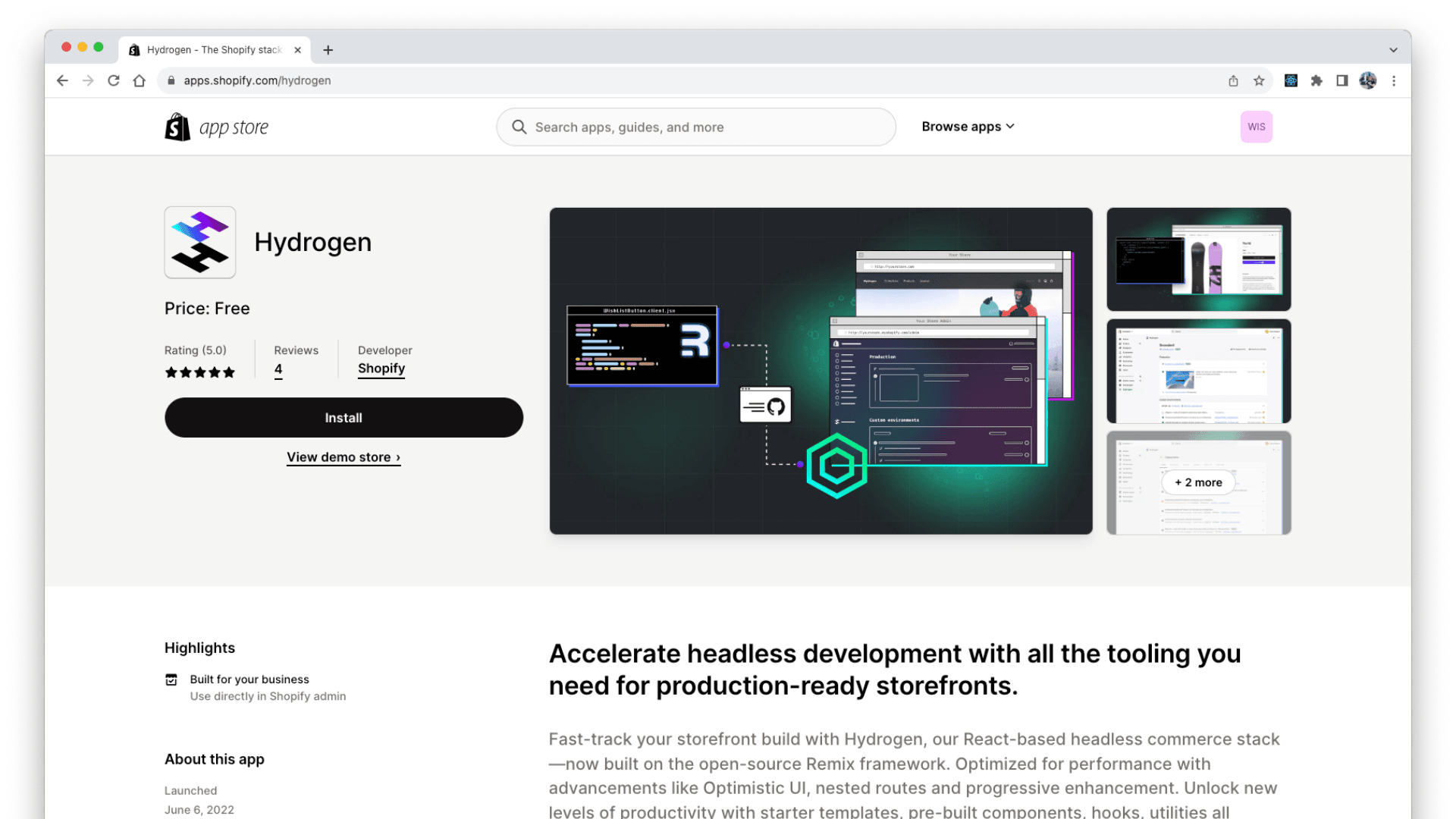Open View demo store link

(x=344, y=457)
